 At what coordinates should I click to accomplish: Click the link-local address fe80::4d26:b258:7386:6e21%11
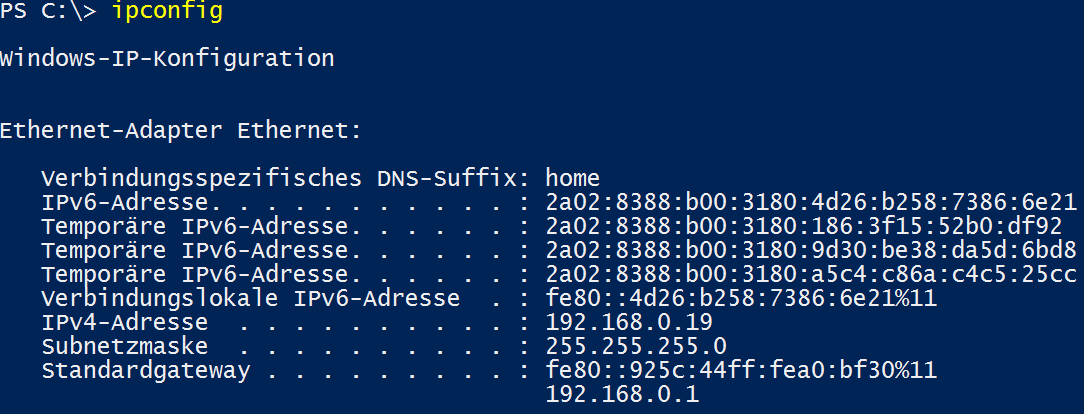741,299
